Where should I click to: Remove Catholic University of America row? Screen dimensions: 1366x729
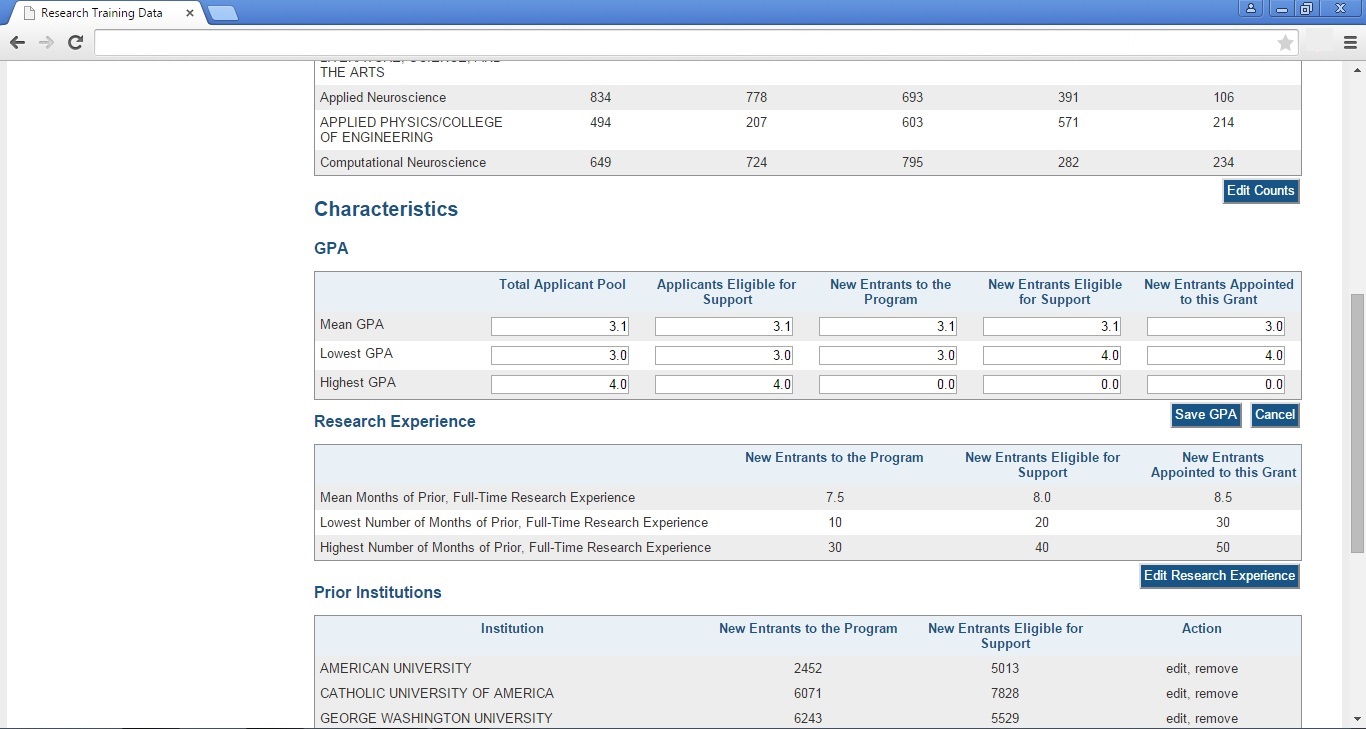pyautogui.click(x=1216, y=694)
